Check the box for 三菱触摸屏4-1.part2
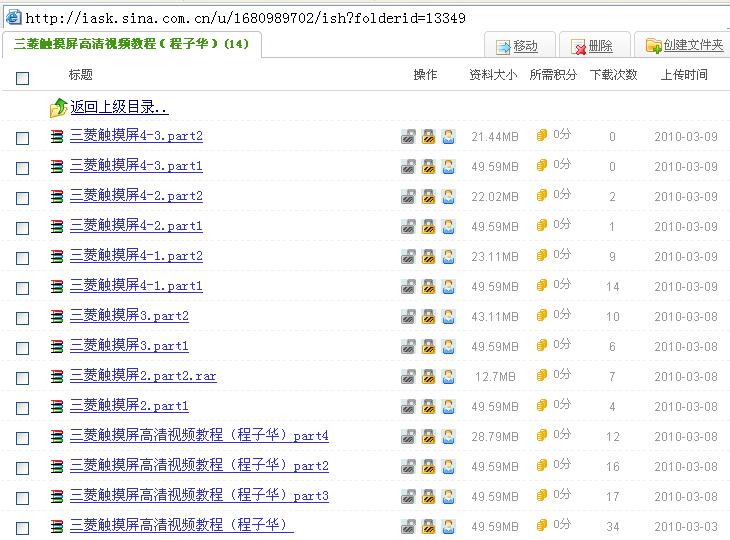730x540 pixels. (x=22, y=258)
